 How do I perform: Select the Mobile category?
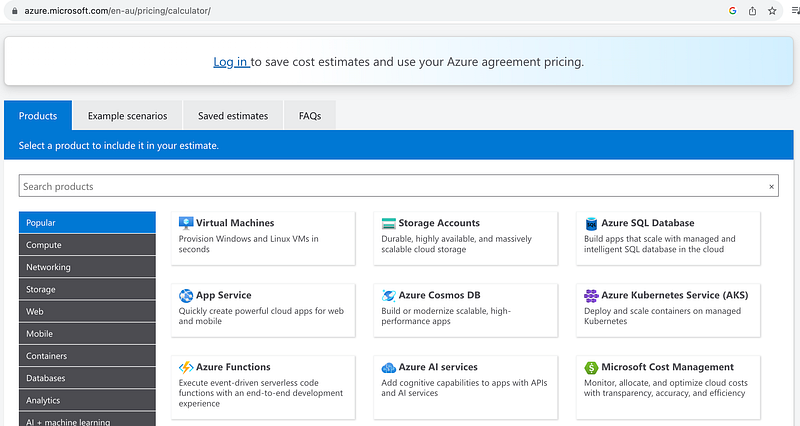[87, 334]
